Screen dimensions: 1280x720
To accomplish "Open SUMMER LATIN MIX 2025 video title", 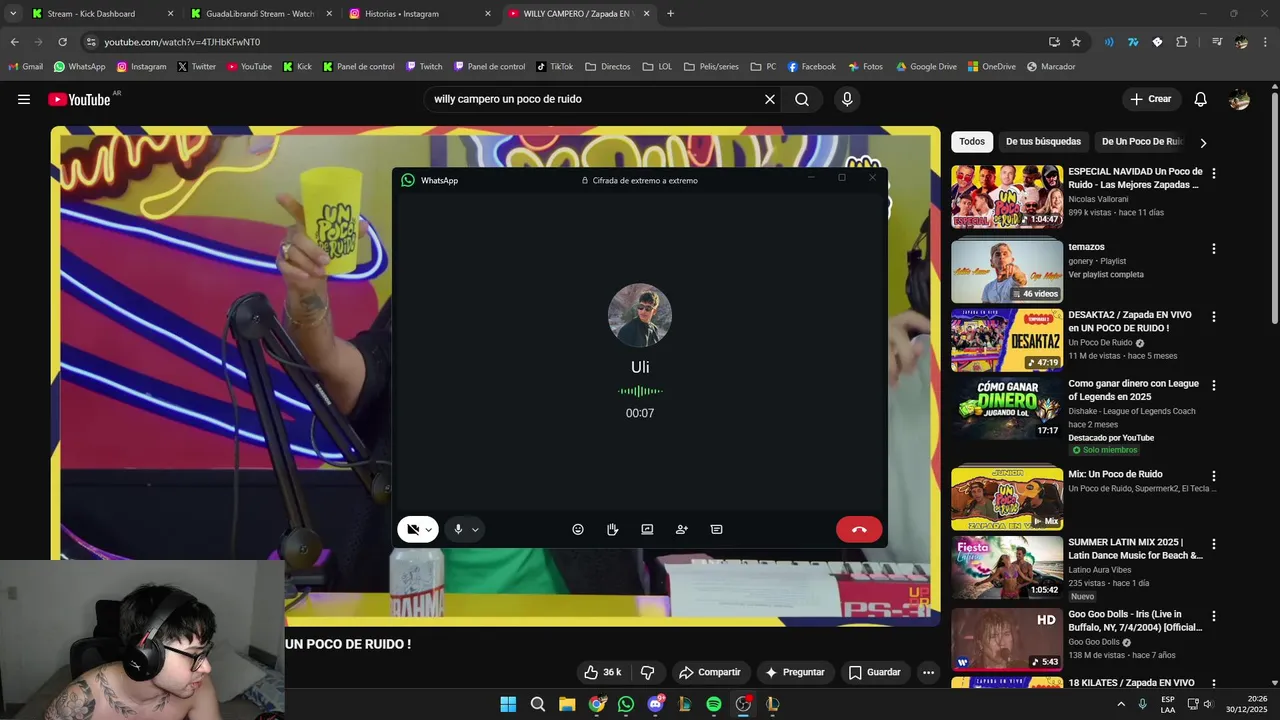I will pos(1135,549).
